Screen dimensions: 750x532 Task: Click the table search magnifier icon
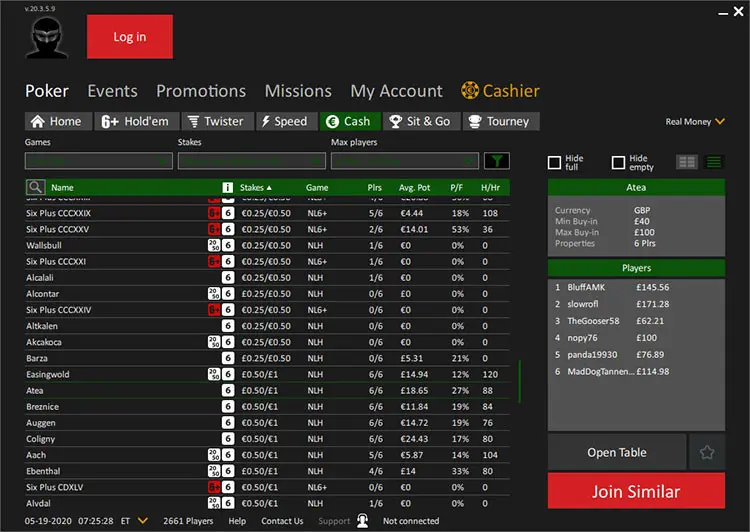pyautogui.click(x=35, y=187)
